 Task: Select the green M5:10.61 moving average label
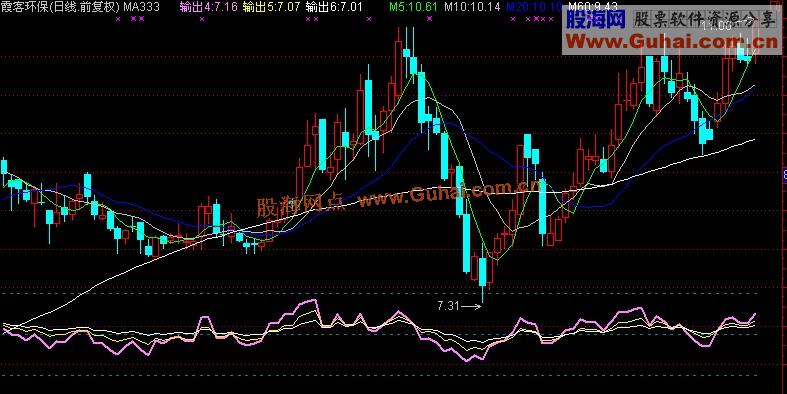pos(414,7)
